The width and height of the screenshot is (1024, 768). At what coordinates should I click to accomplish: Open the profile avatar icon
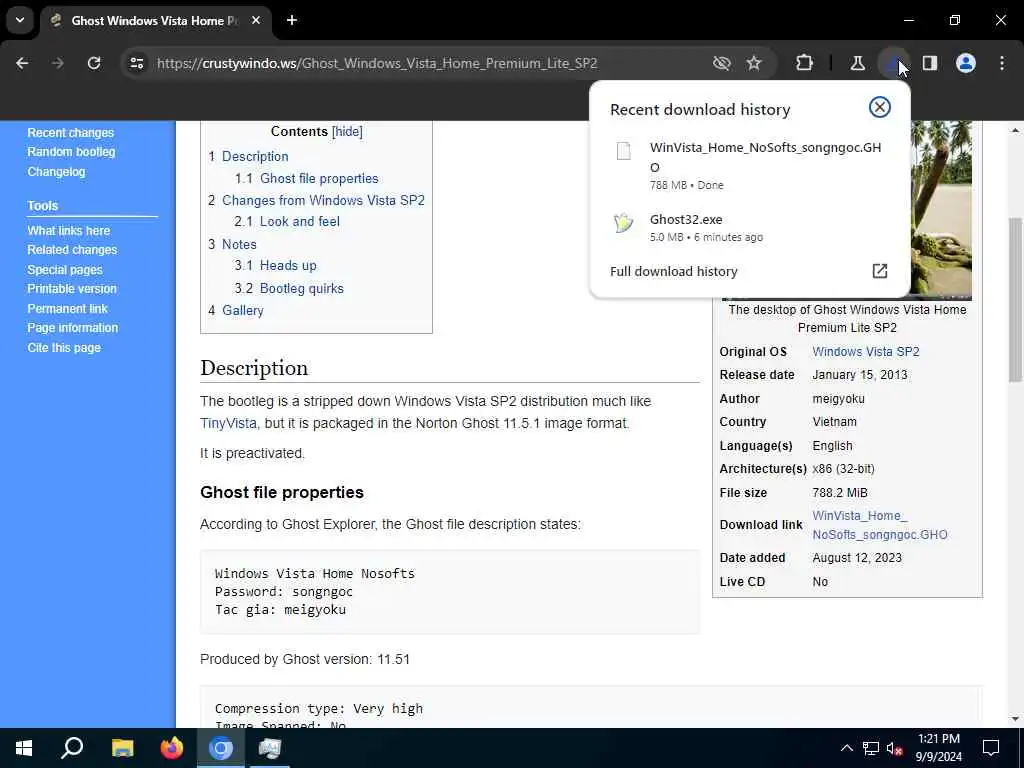point(966,63)
